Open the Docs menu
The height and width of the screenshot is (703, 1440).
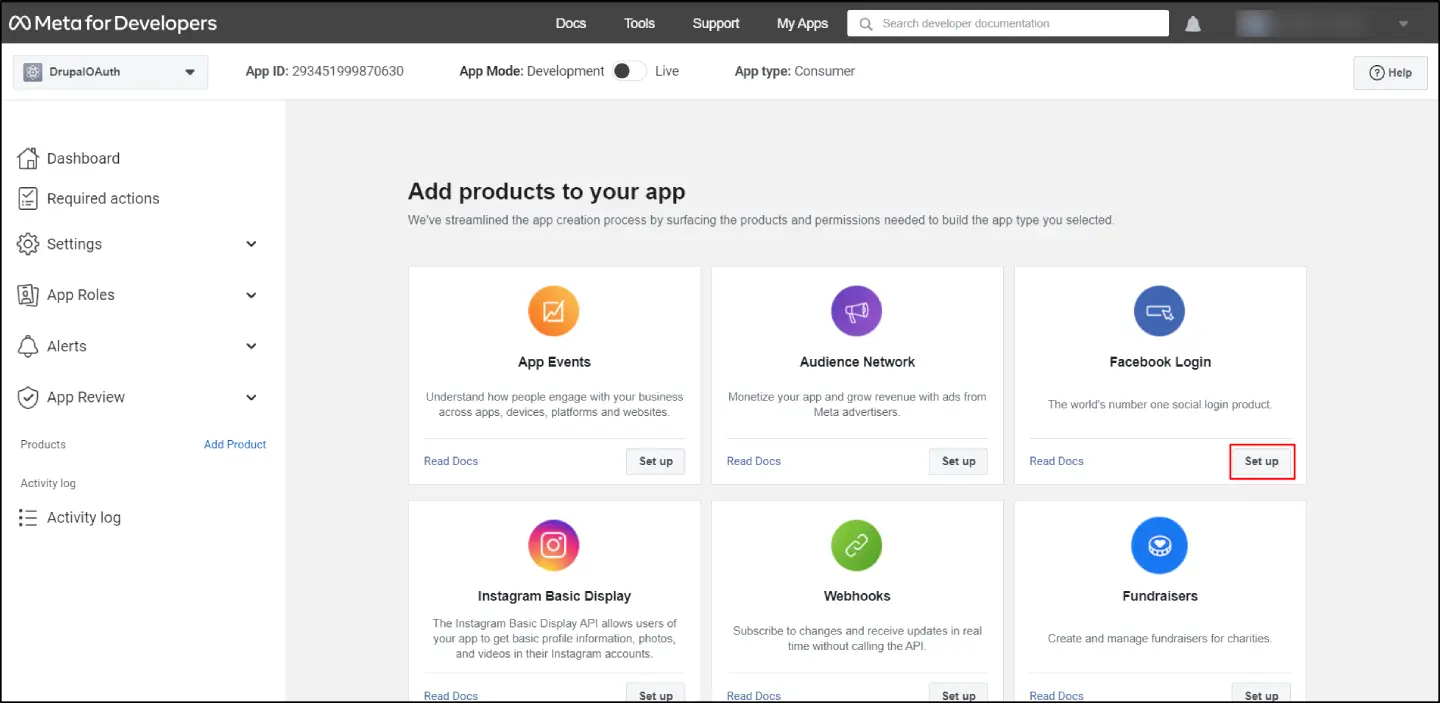point(571,24)
